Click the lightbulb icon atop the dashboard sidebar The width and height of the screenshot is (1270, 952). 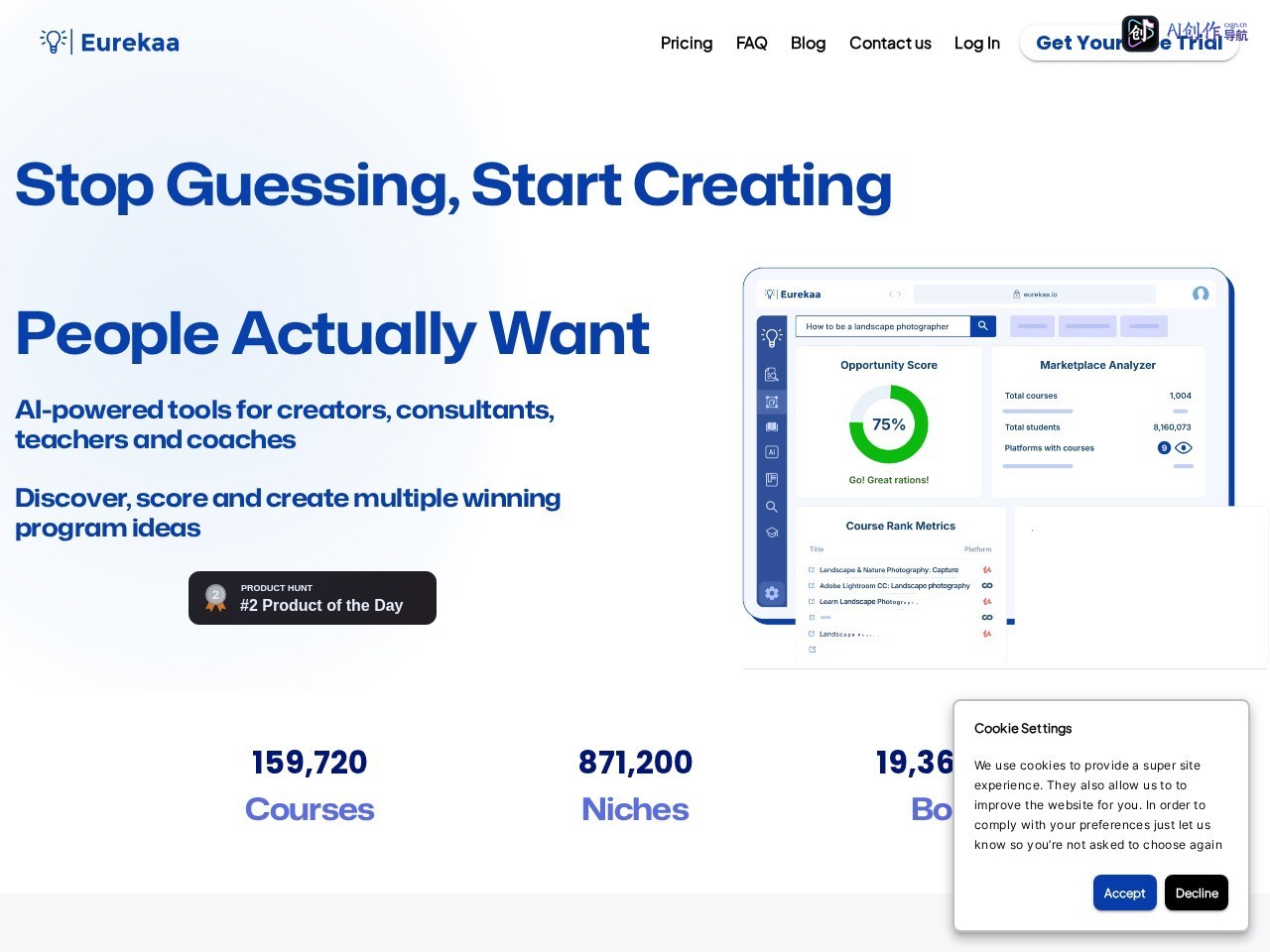[771, 337]
